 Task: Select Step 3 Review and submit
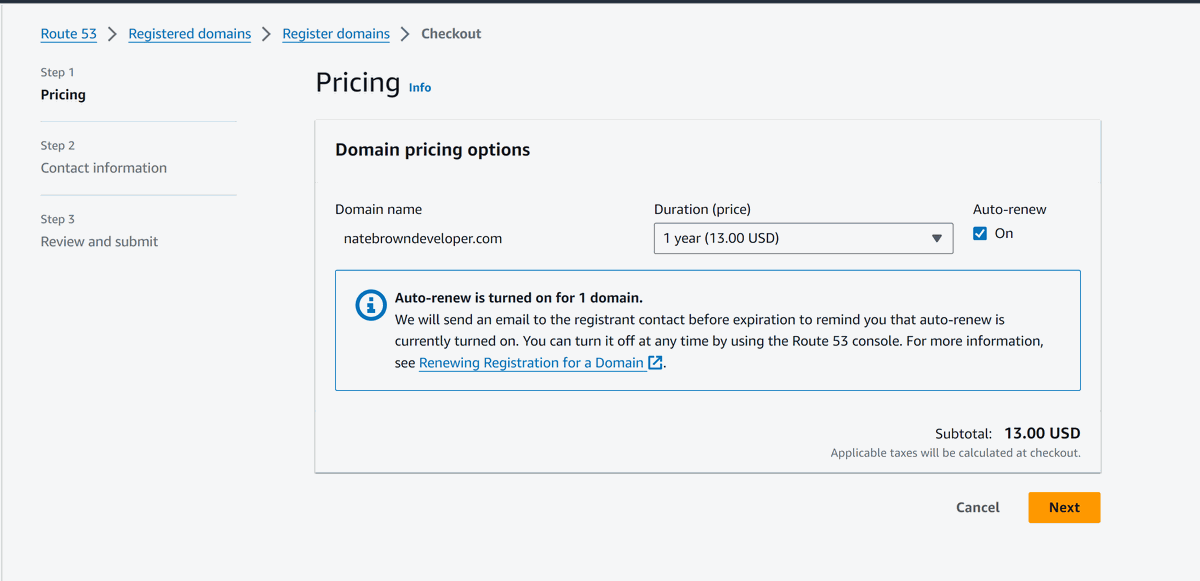(99, 241)
